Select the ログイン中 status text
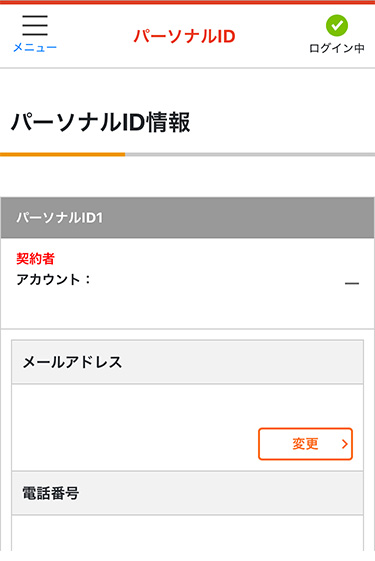The image size is (375, 561). pyautogui.click(x=337, y=48)
